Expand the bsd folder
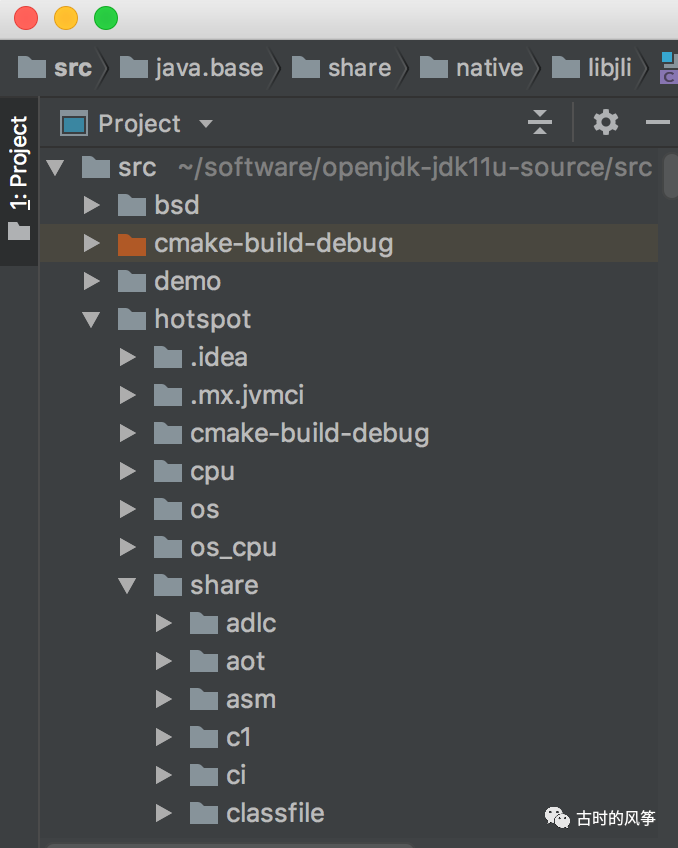The image size is (678, 848). (x=92, y=205)
